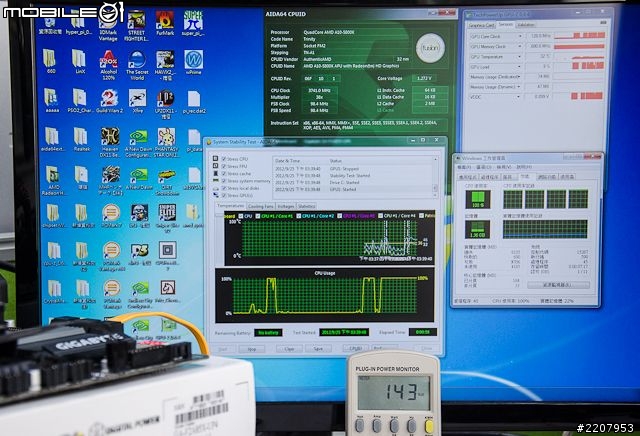Viewport: 640px width, 436px height.
Task: Open the 3DMark Vantage desktop shortcut
Action: coord(108,25)
